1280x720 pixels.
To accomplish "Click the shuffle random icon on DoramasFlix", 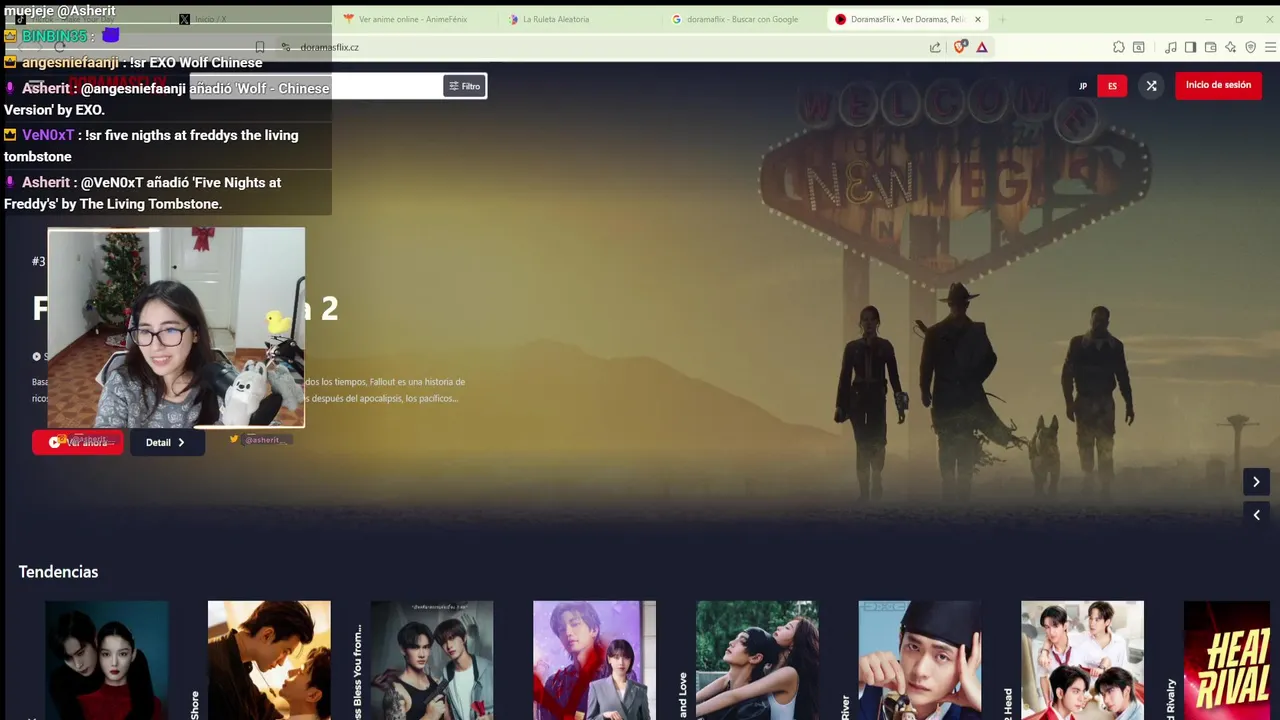I will click(1151, 86).
